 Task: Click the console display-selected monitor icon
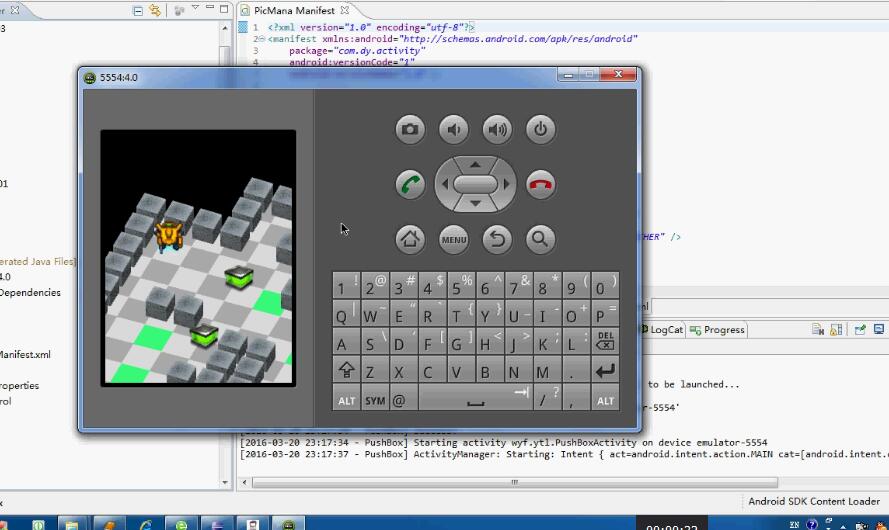pyautogui.click(x=879, y=329)
